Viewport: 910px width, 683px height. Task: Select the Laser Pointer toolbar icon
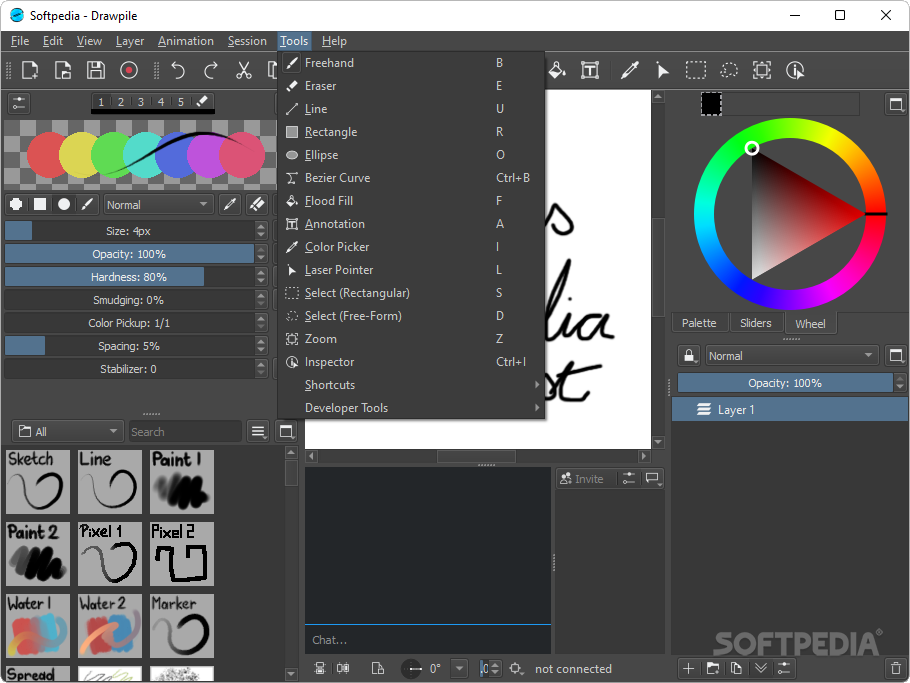662,70
